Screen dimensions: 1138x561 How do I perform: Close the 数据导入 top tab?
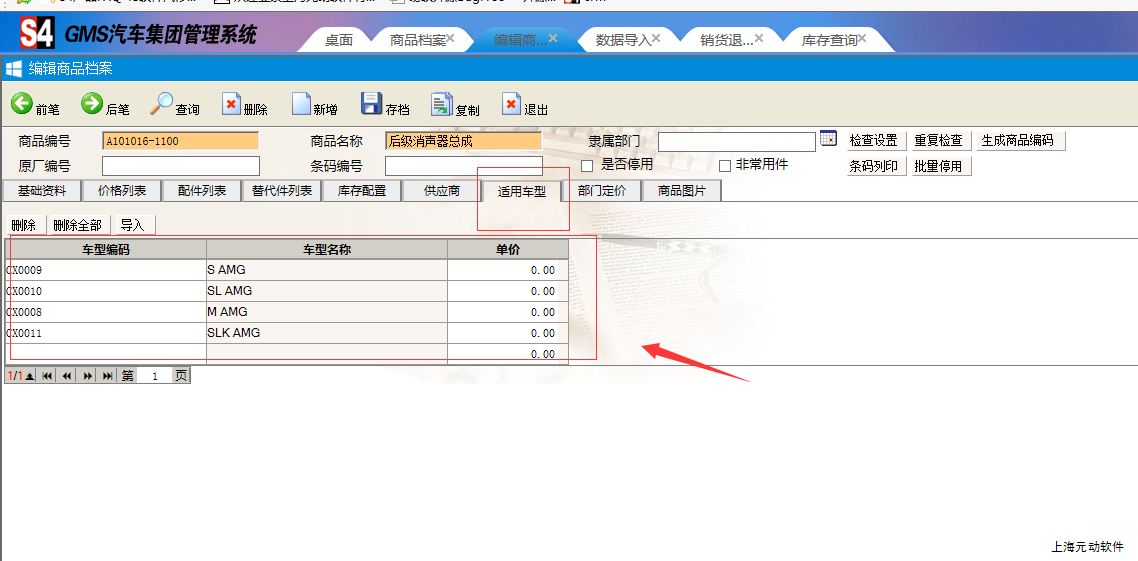click(x=655, y=38)
